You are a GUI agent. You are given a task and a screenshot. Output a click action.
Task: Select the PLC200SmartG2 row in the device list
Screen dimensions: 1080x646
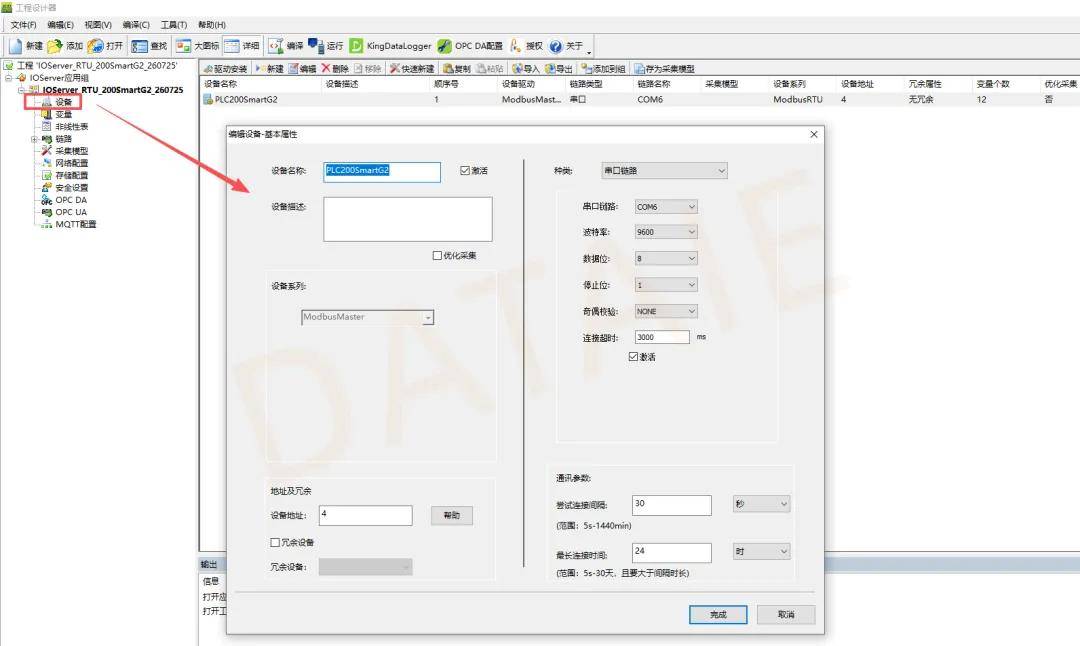click(641, 99)
